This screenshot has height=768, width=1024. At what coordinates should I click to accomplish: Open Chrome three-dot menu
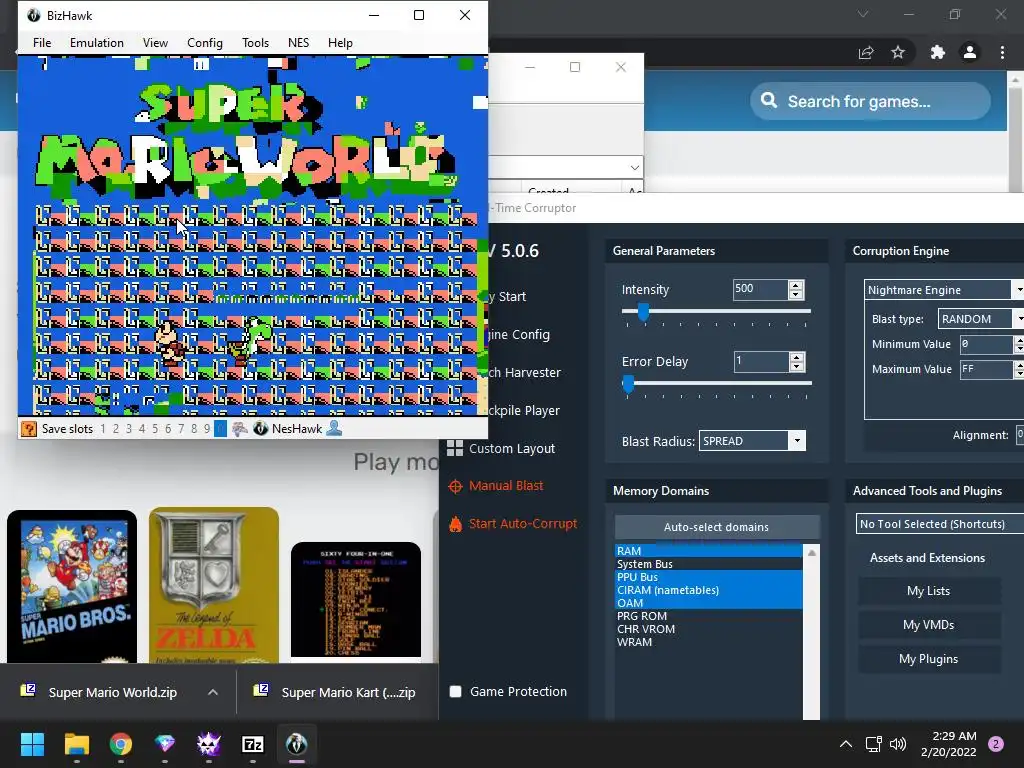1002,52
